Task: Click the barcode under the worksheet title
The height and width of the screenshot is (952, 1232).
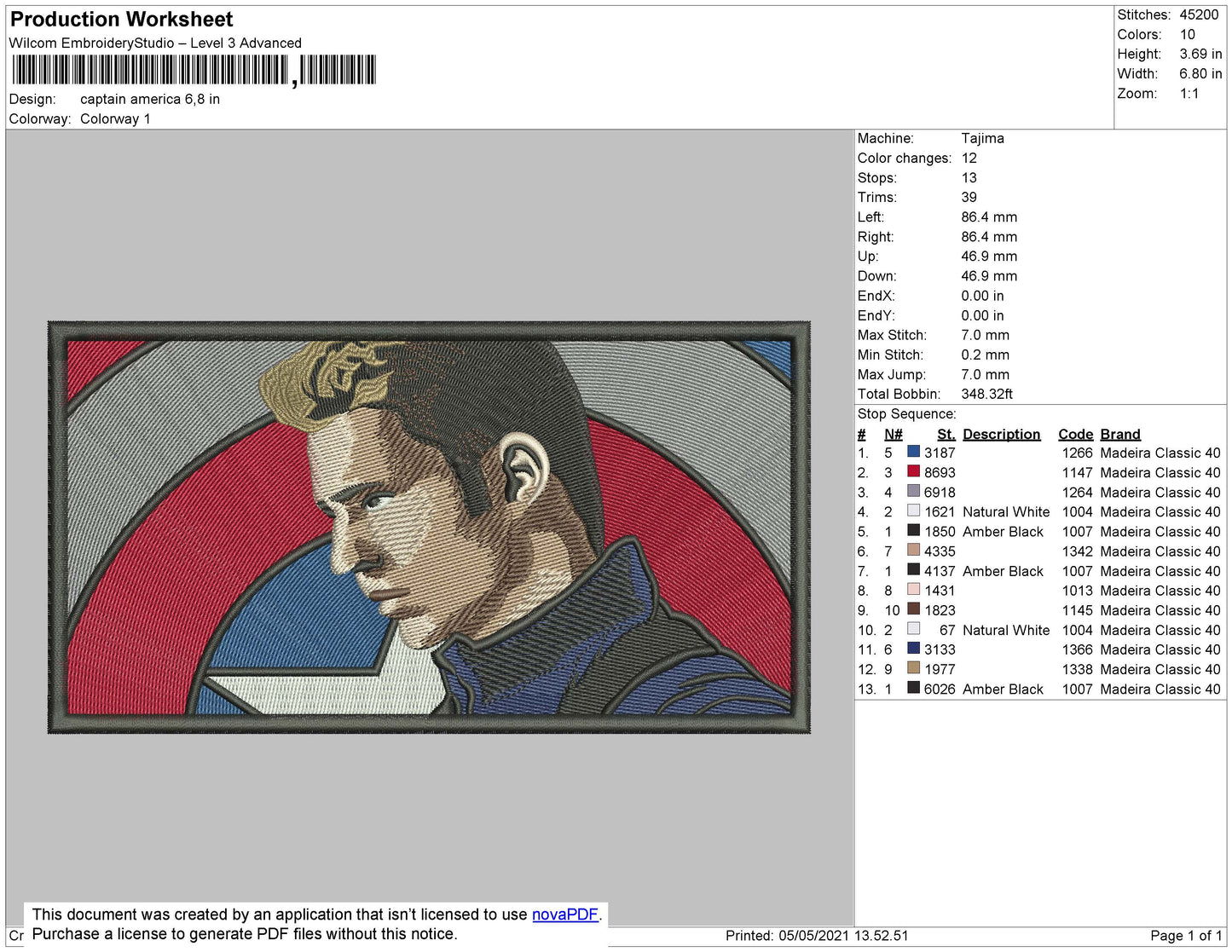Action: click(194, 70)
